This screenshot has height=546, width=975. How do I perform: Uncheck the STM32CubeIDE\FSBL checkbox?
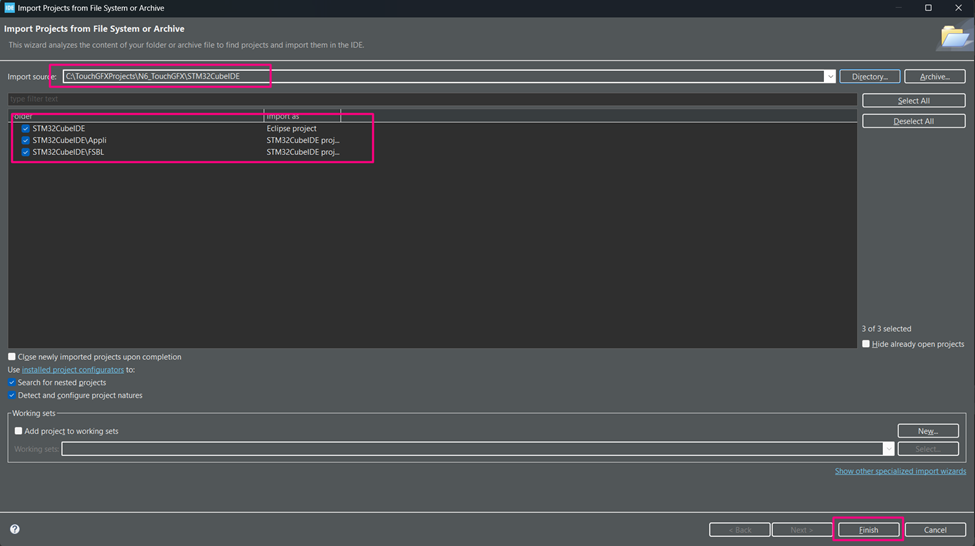pos(25,152)
